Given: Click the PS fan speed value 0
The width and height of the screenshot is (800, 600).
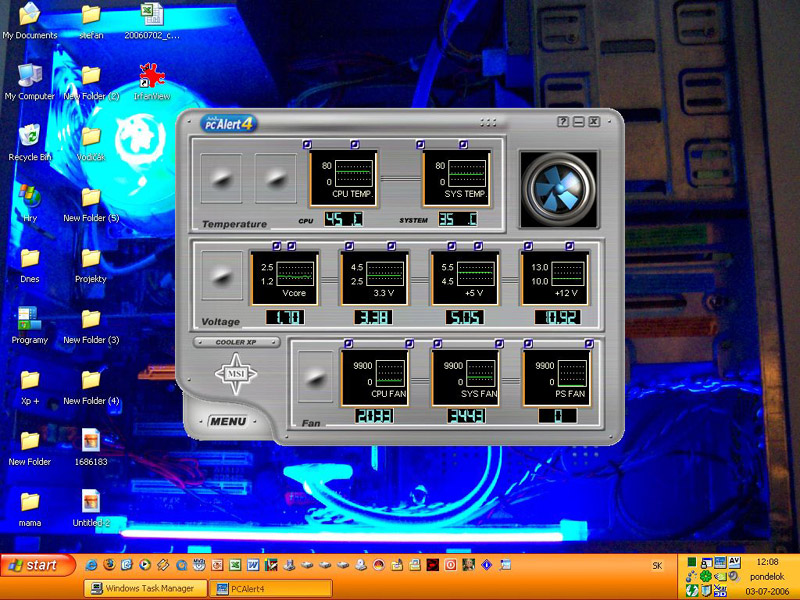Looking at the screenshot, I should (558, 416).
